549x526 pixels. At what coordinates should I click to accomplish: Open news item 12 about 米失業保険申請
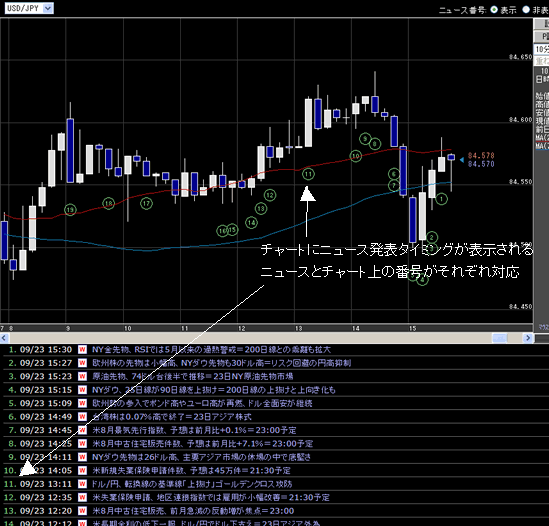pos(211,497)
